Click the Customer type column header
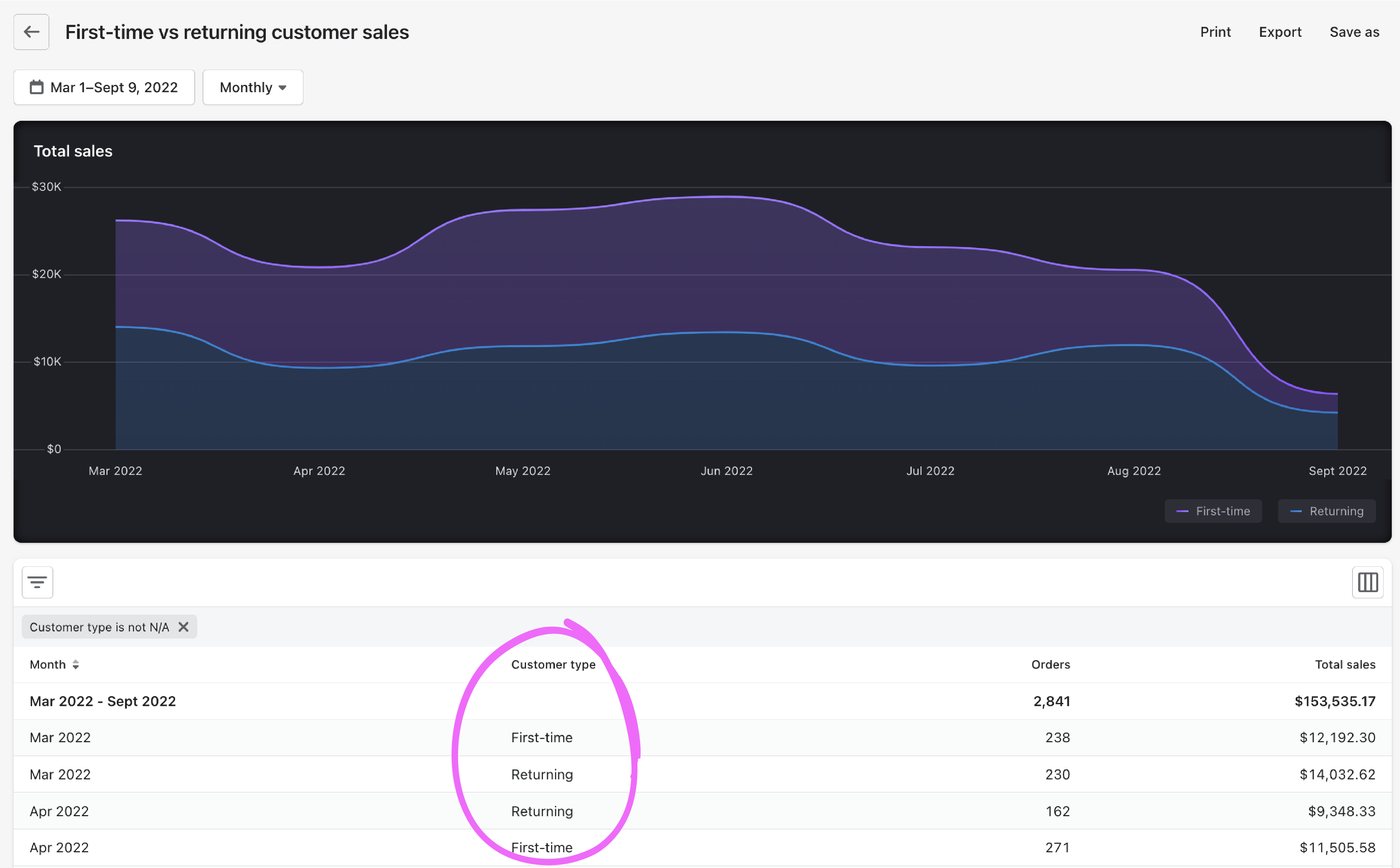 [x=553, y=665]
